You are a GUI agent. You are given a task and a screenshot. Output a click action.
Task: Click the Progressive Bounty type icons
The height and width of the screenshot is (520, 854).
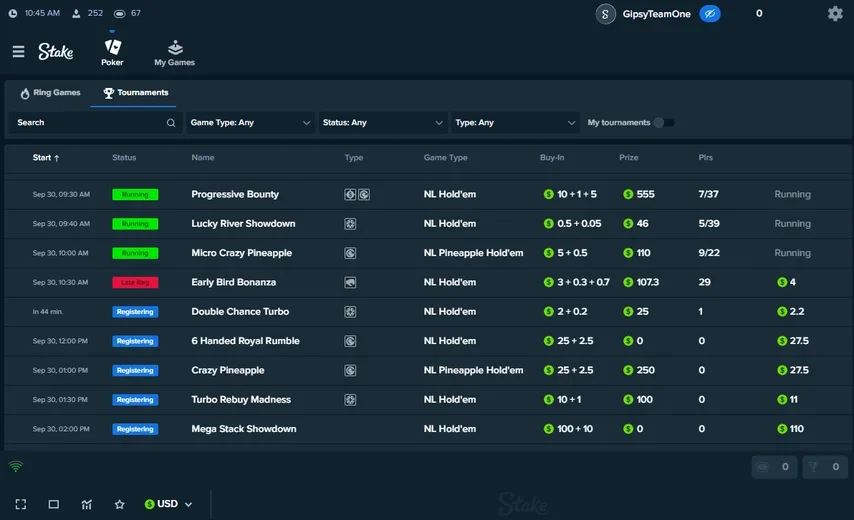tap(357, 194)
